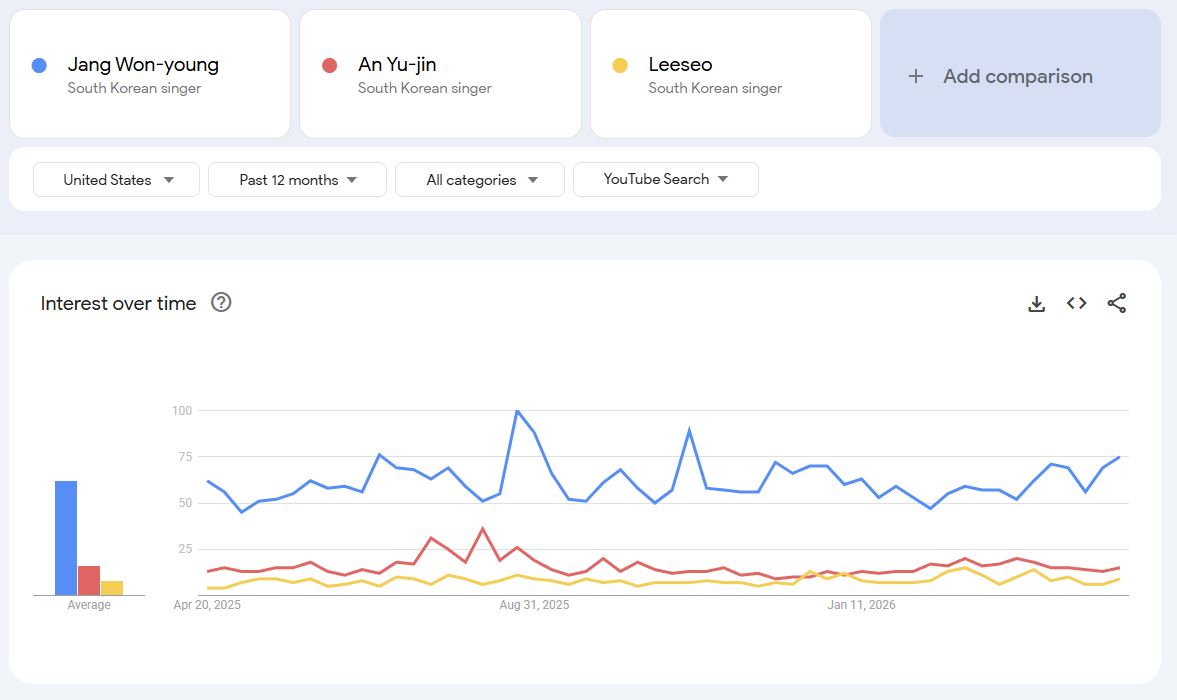
Task: Change the YouTube Search source dropdown
Action: [665, 179]
